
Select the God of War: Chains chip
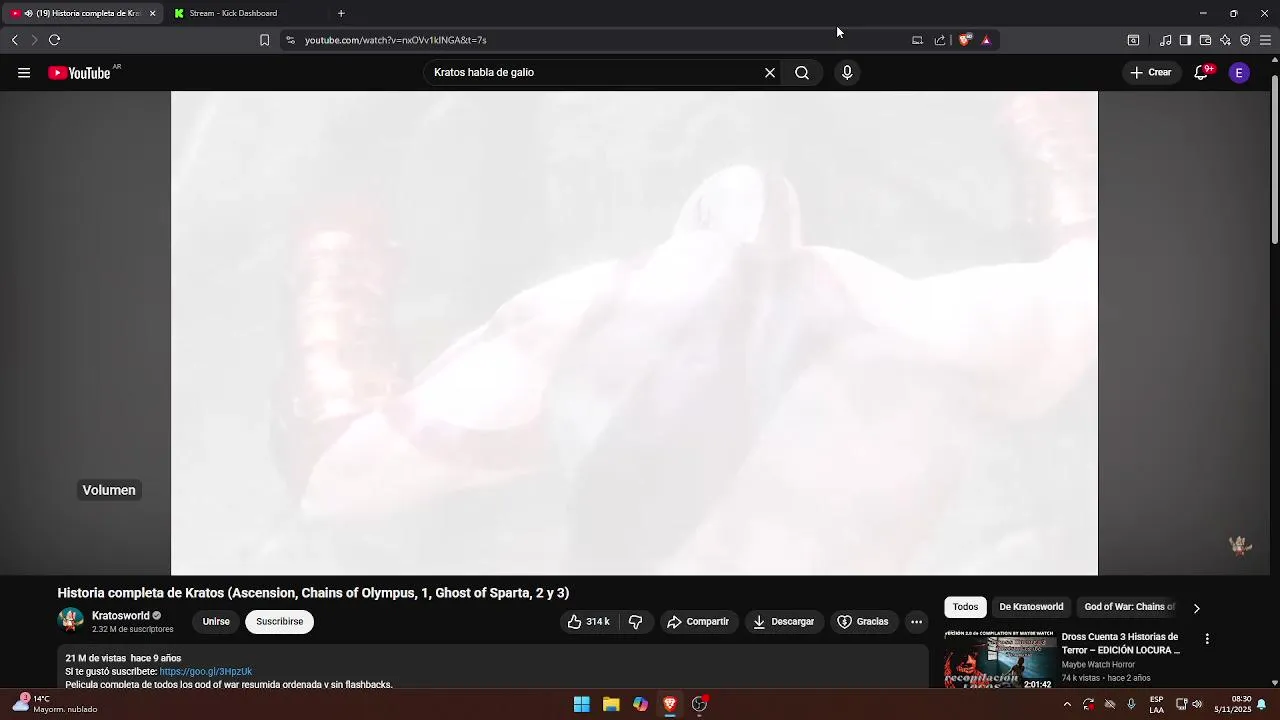click(x=1129, y=607)
